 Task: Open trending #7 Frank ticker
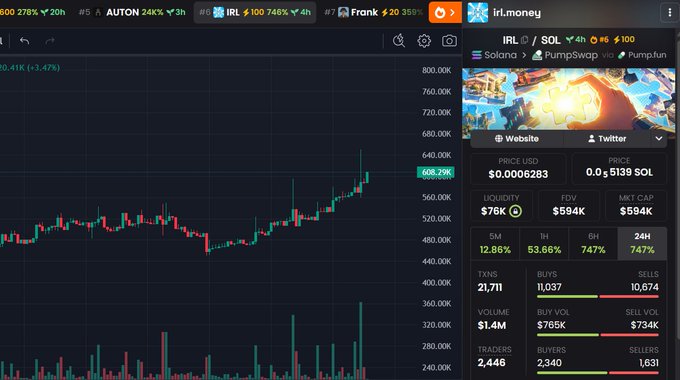(373, 12)
